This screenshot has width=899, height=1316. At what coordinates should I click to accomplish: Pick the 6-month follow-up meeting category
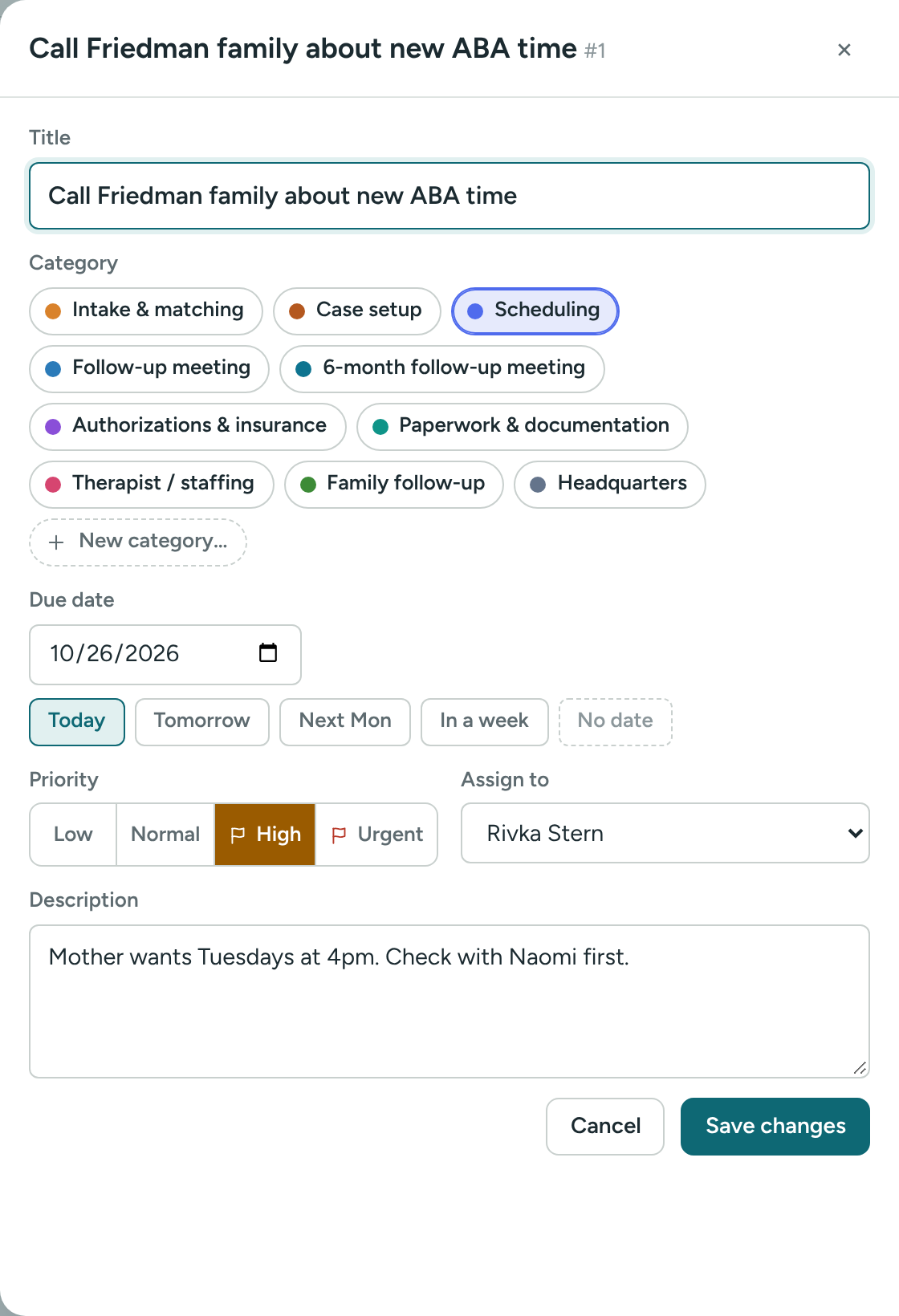pos(442,368)
